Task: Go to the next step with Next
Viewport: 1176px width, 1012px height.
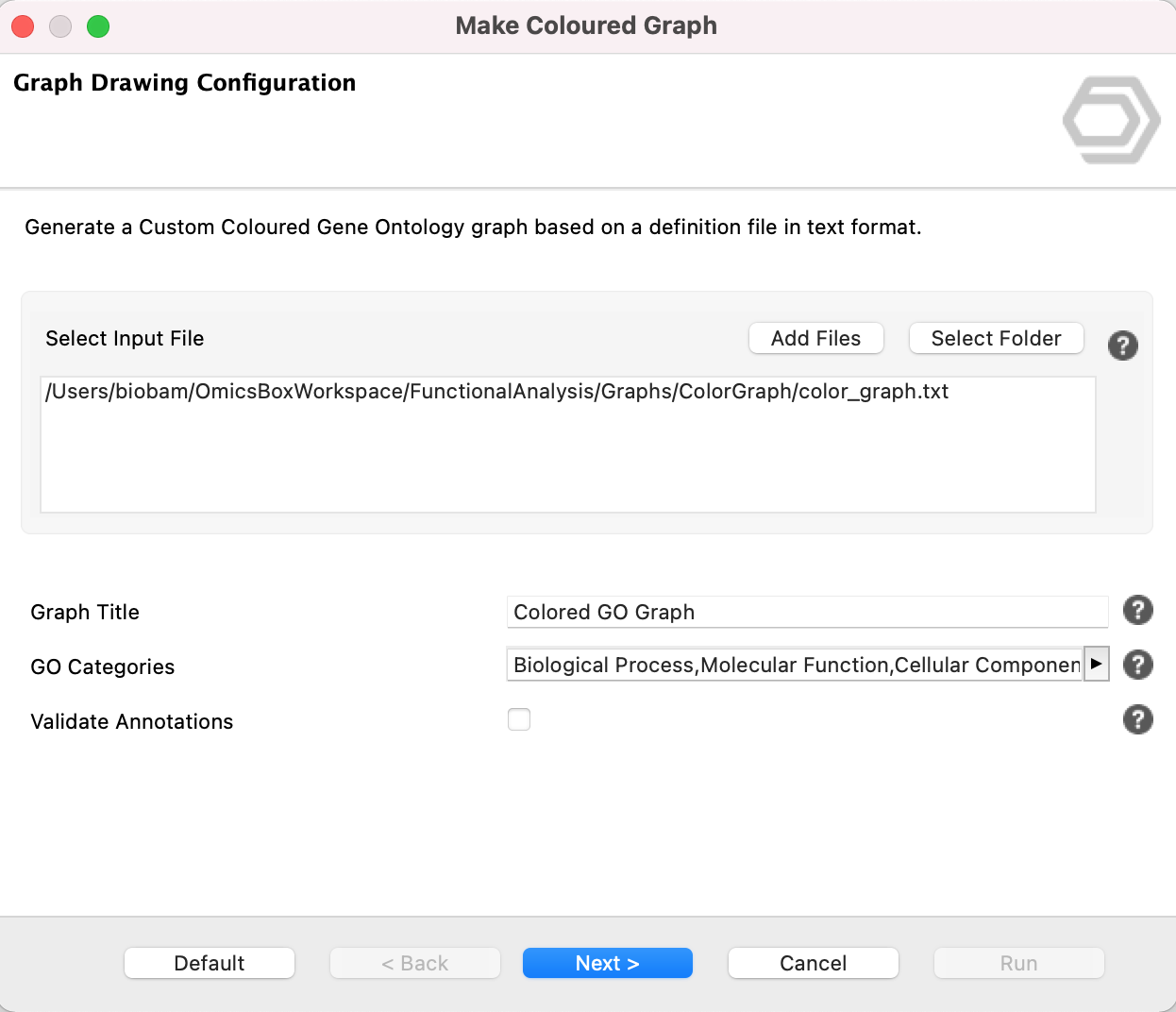Action: (608, 963)
